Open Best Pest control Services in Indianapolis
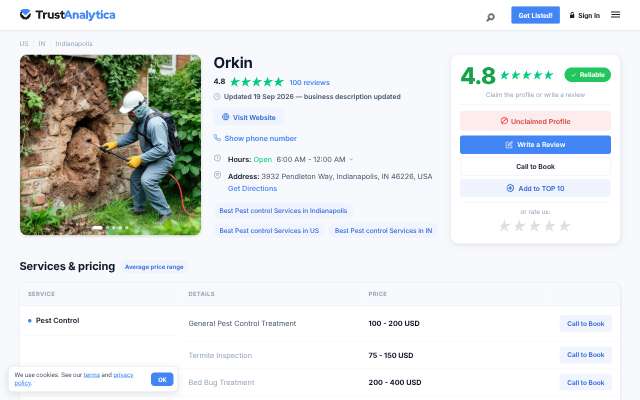 (x=283, y=211)
